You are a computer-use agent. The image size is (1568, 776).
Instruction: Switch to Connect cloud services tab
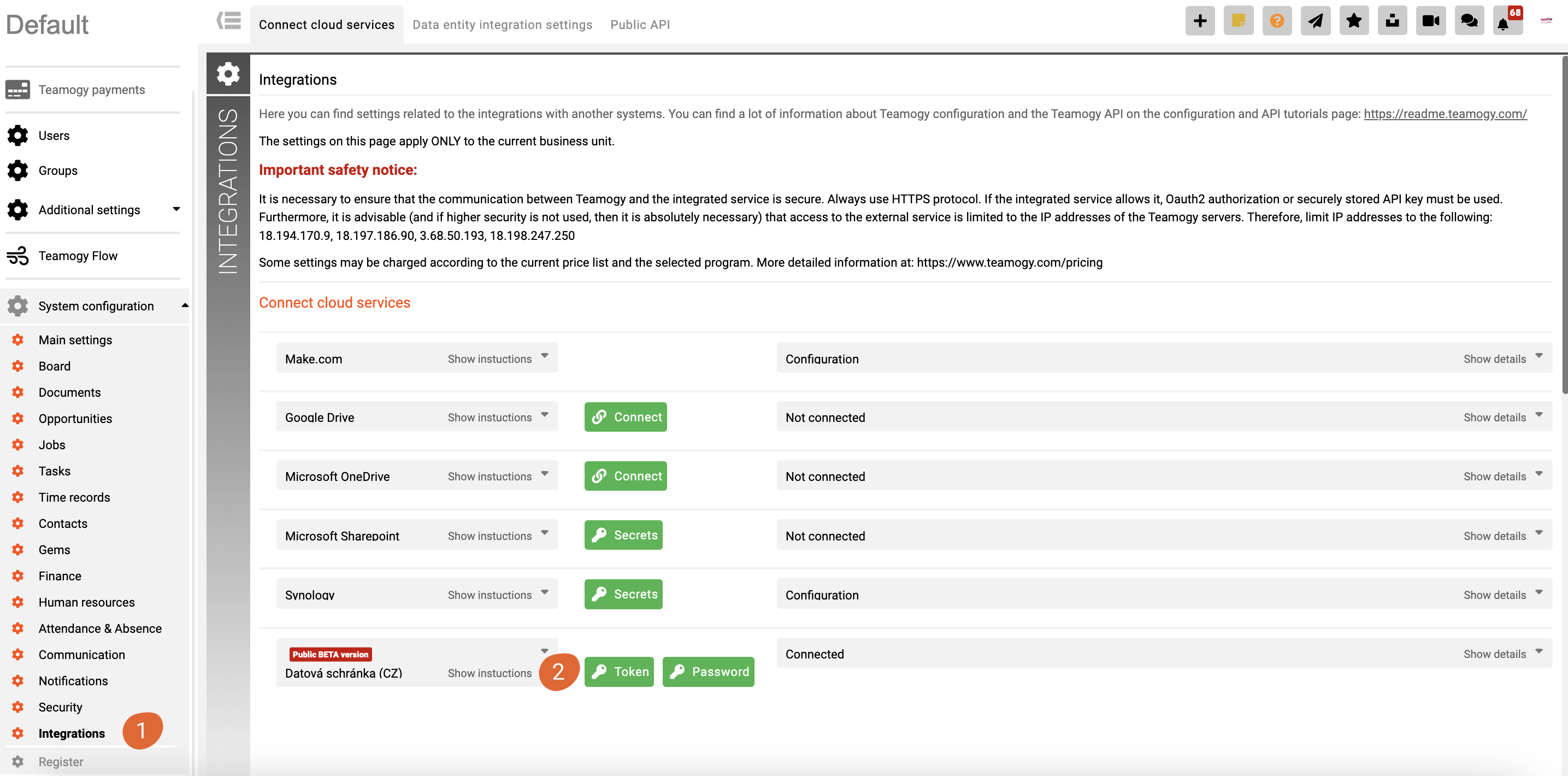coord(327,25)
